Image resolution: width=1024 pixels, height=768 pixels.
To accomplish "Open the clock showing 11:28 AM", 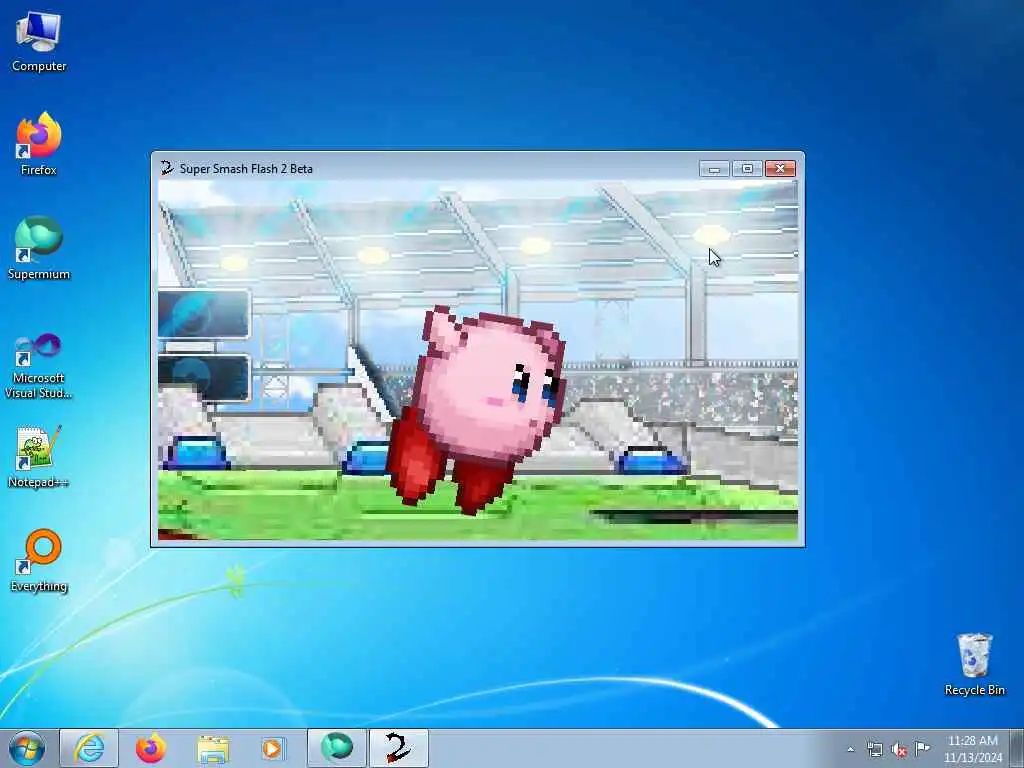I will coord(972,749).
